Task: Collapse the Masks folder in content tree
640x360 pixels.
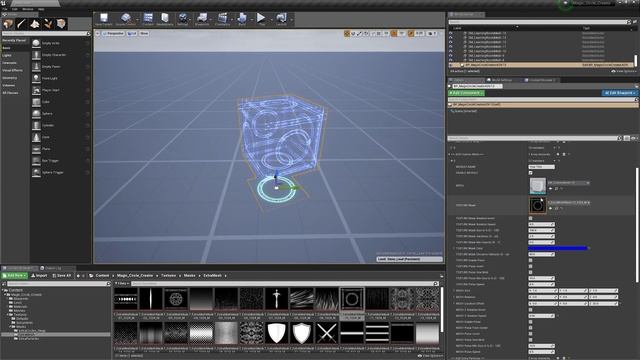Action: pyautogui.click(x=11, y=327)
